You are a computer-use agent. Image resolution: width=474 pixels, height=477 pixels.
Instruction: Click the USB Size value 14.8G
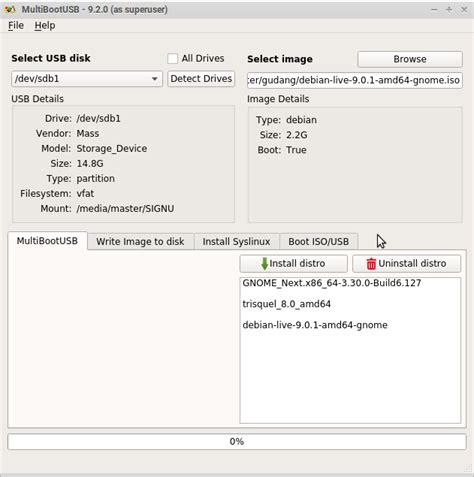(90, 164)
